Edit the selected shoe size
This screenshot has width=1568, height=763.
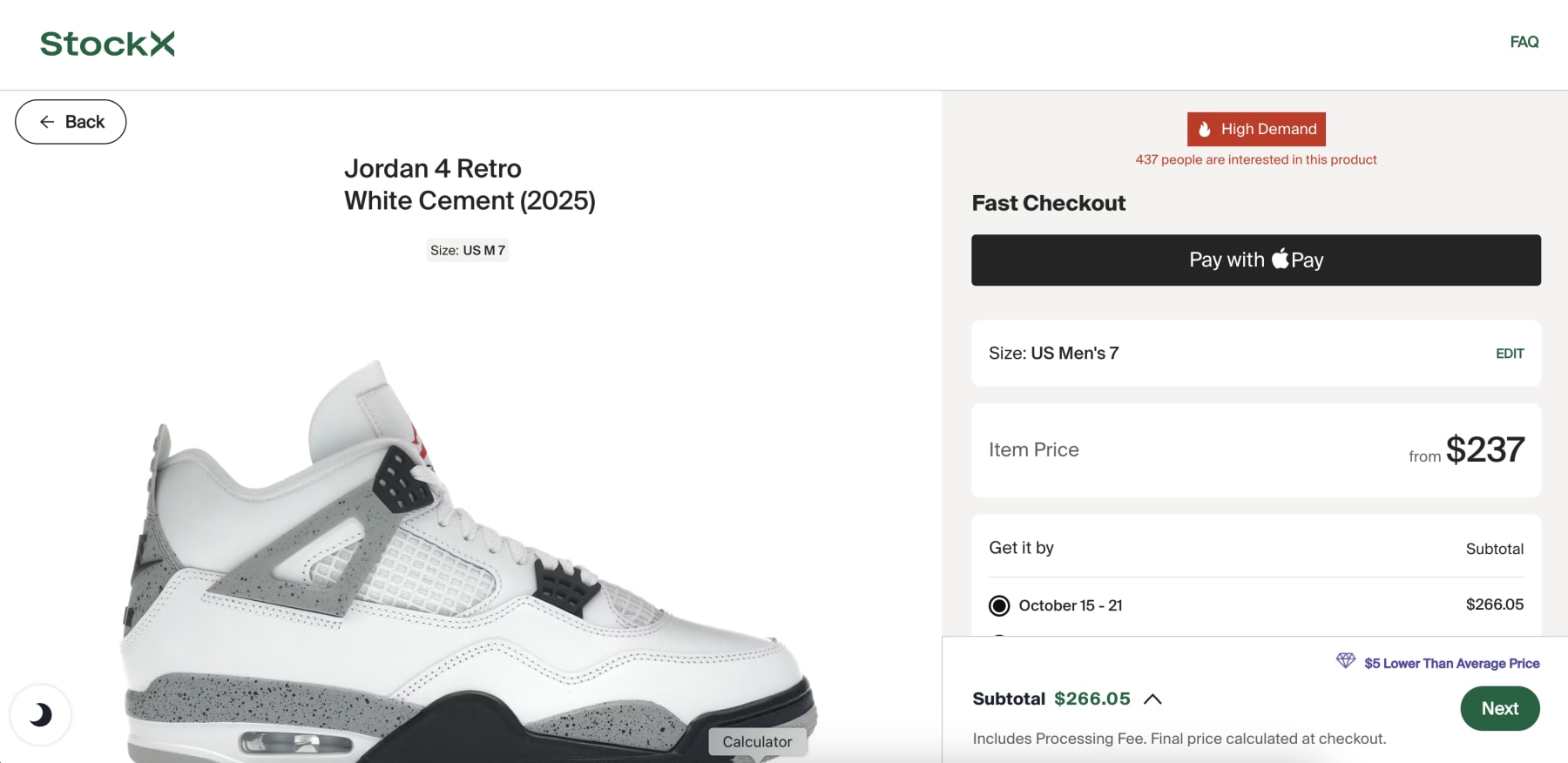coord(1510,353)
